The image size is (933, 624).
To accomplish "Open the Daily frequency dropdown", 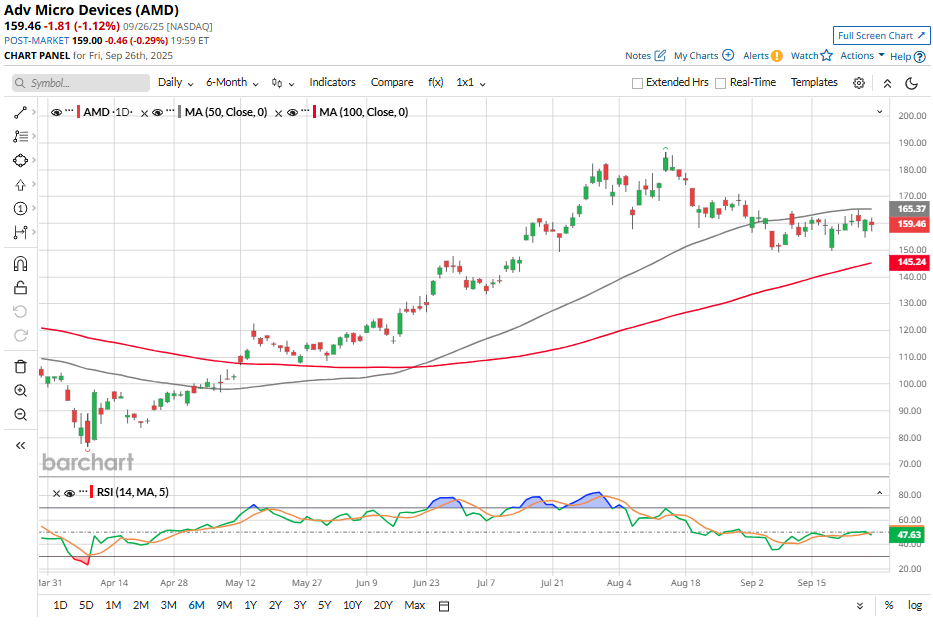I will [175, 83].
